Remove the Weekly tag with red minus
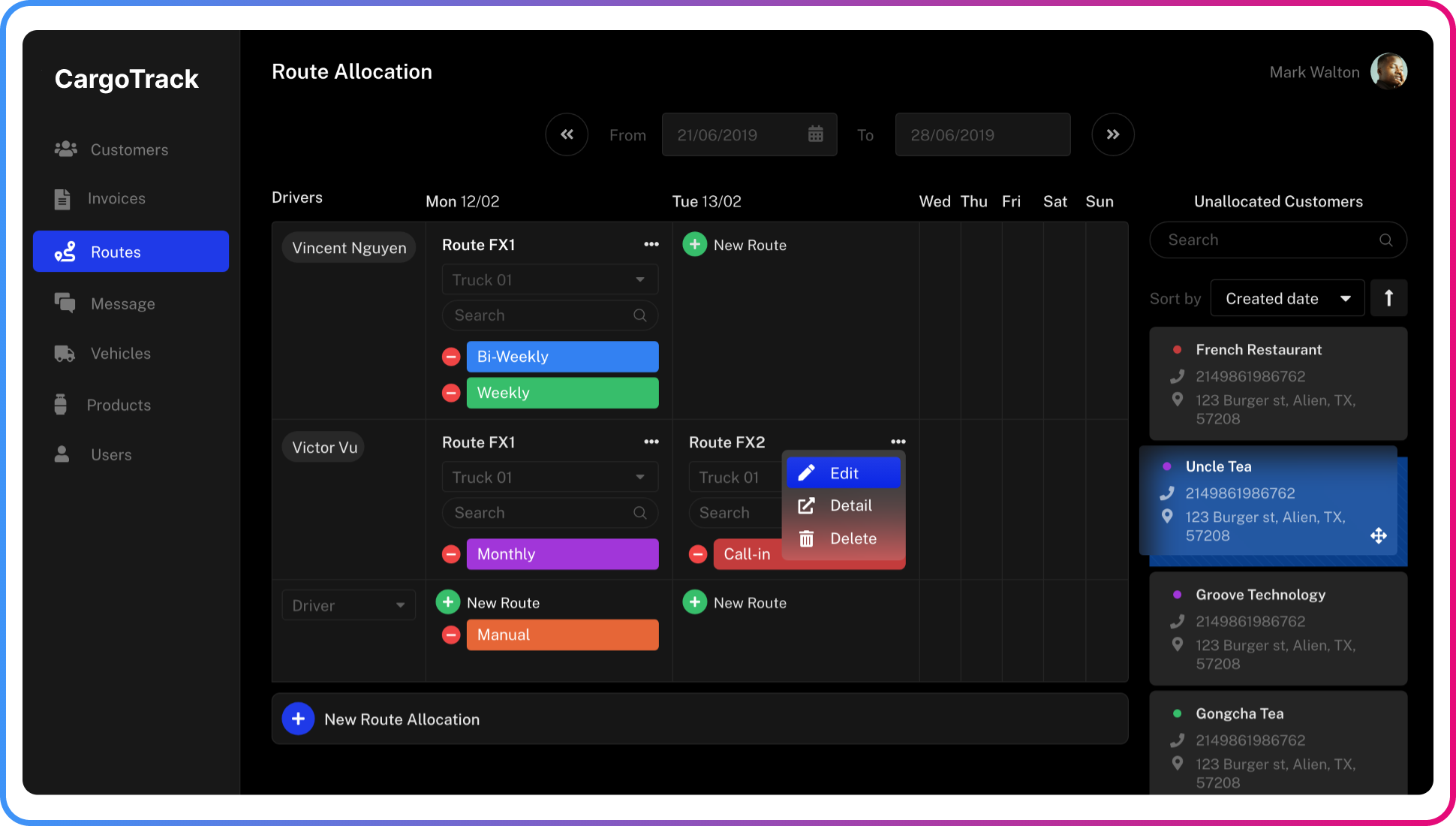 451,393
